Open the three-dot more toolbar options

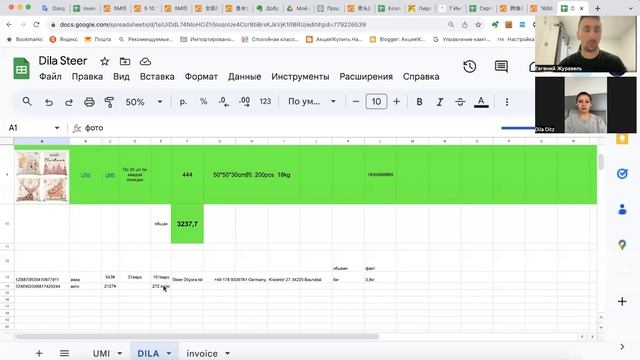(x=507, y=102)
